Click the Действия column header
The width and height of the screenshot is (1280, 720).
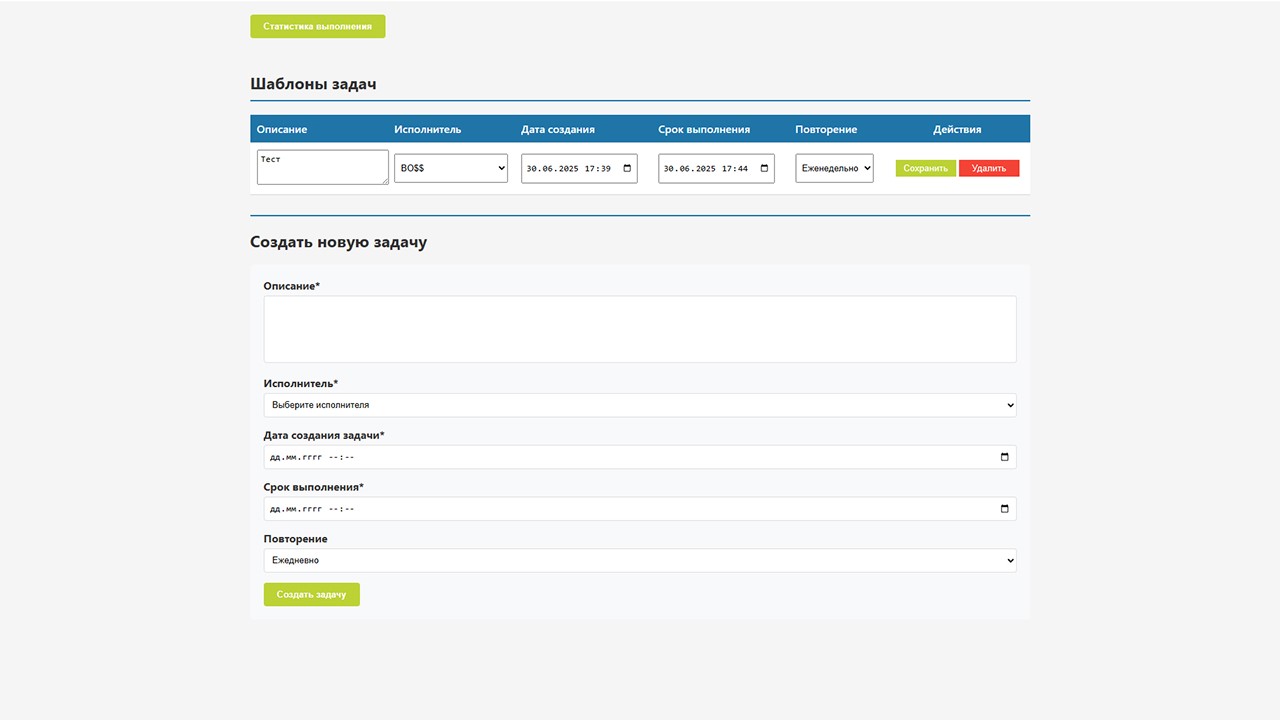[x=957, y=129]
